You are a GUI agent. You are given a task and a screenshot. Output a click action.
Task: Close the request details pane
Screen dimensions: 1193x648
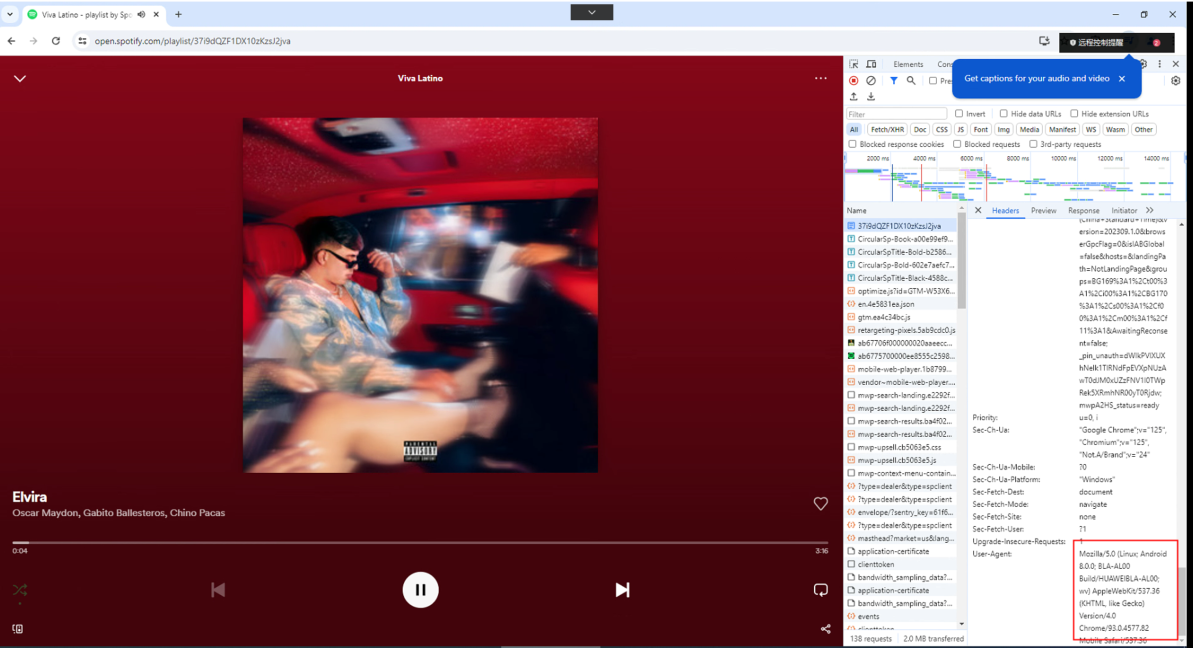coord(978,211)
